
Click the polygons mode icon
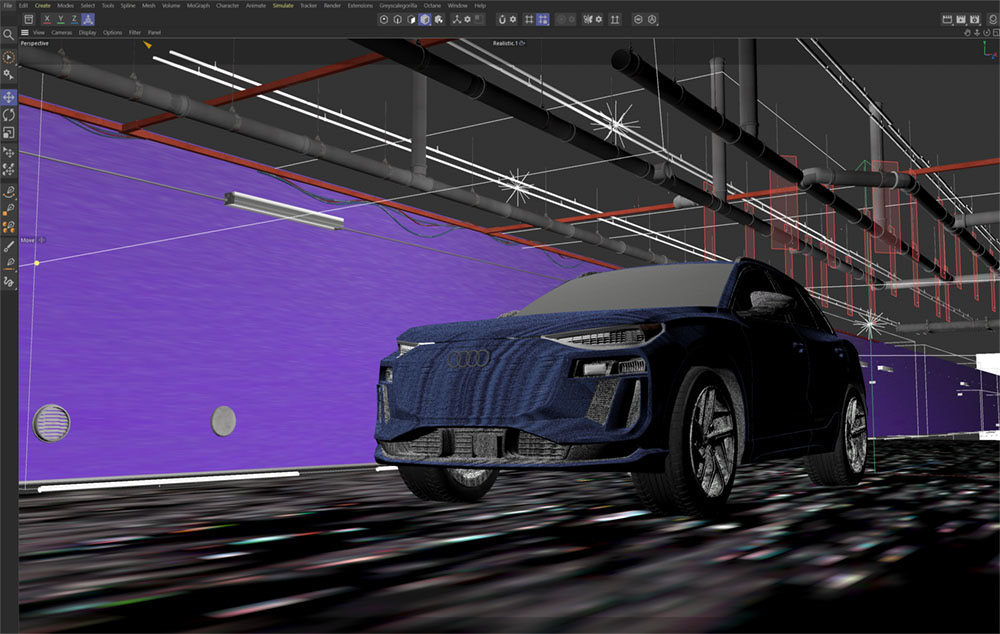pyautogui.click(x=411, y=20)
